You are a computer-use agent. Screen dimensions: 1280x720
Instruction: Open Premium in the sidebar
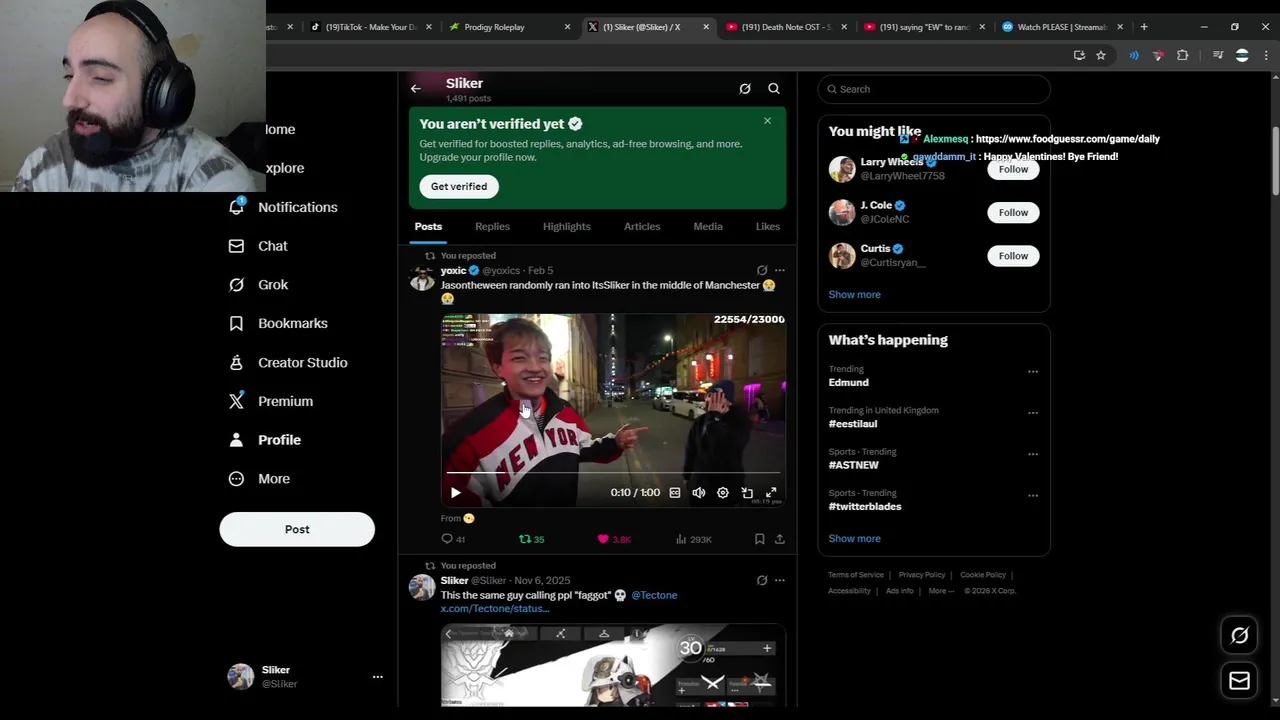[x=271, y=401]
